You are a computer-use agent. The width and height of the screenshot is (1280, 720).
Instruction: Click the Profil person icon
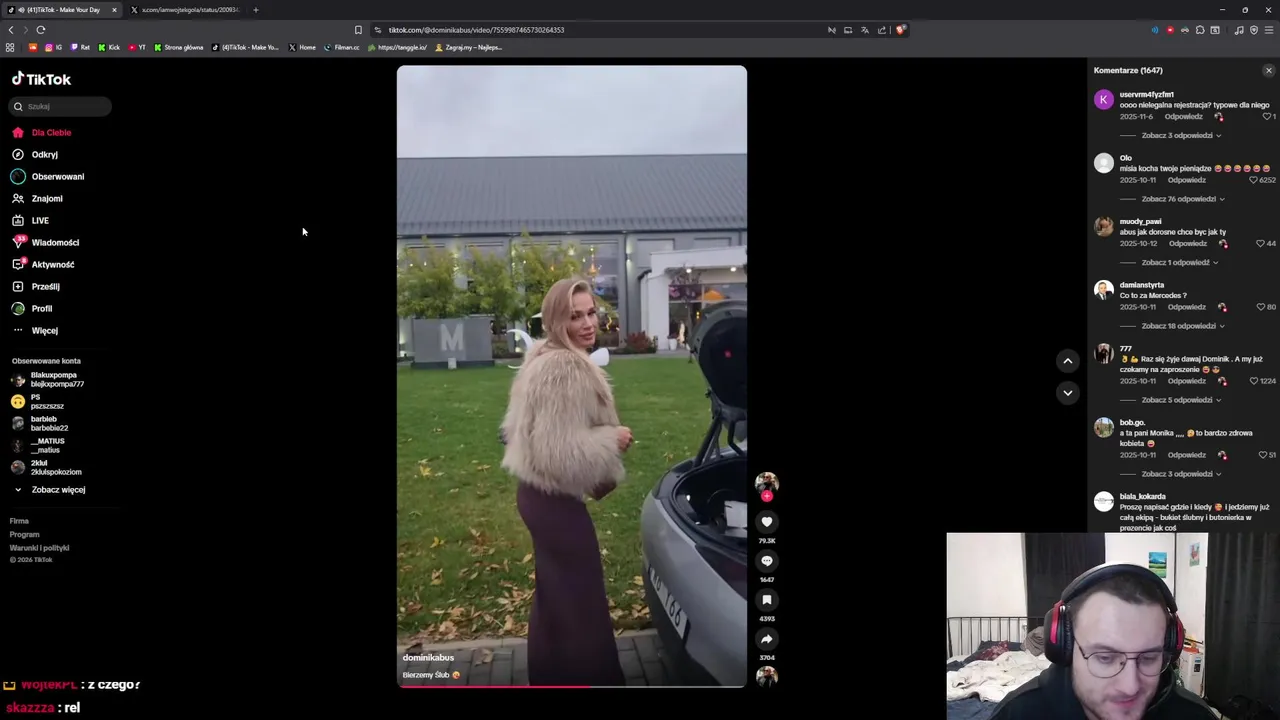click(x=18, y=308)
